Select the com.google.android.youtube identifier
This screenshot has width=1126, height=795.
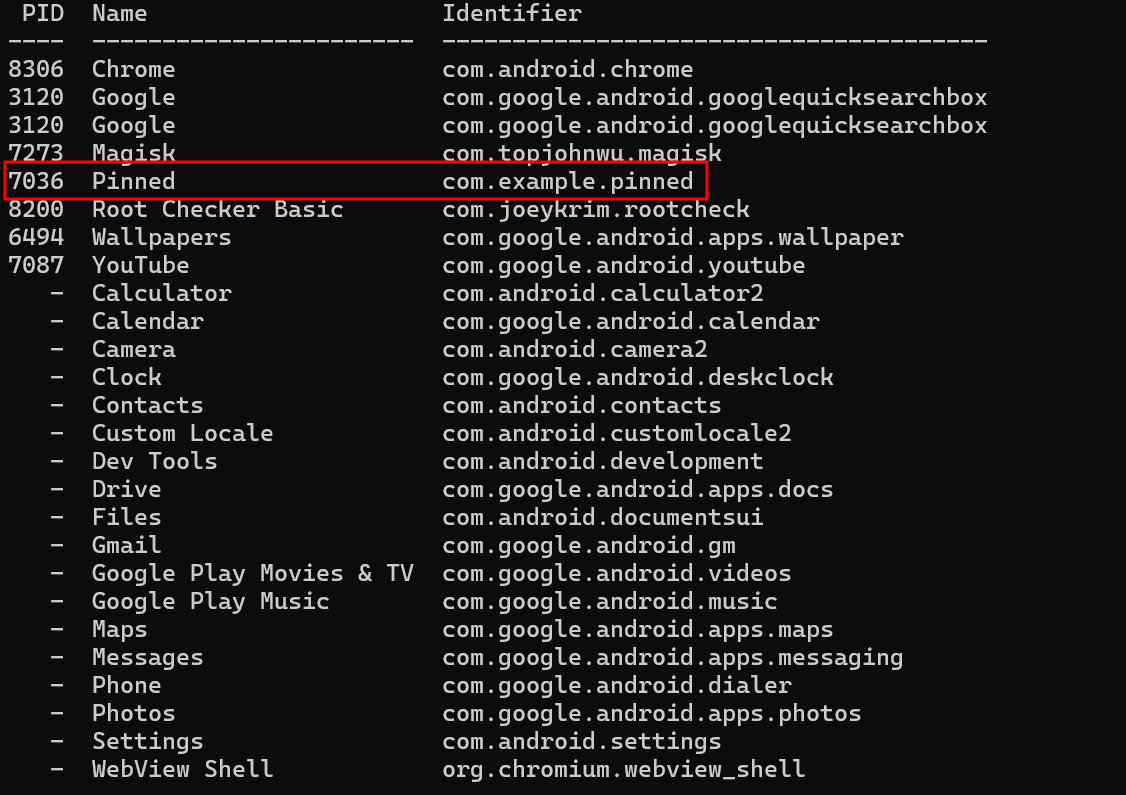coord(623,265)
